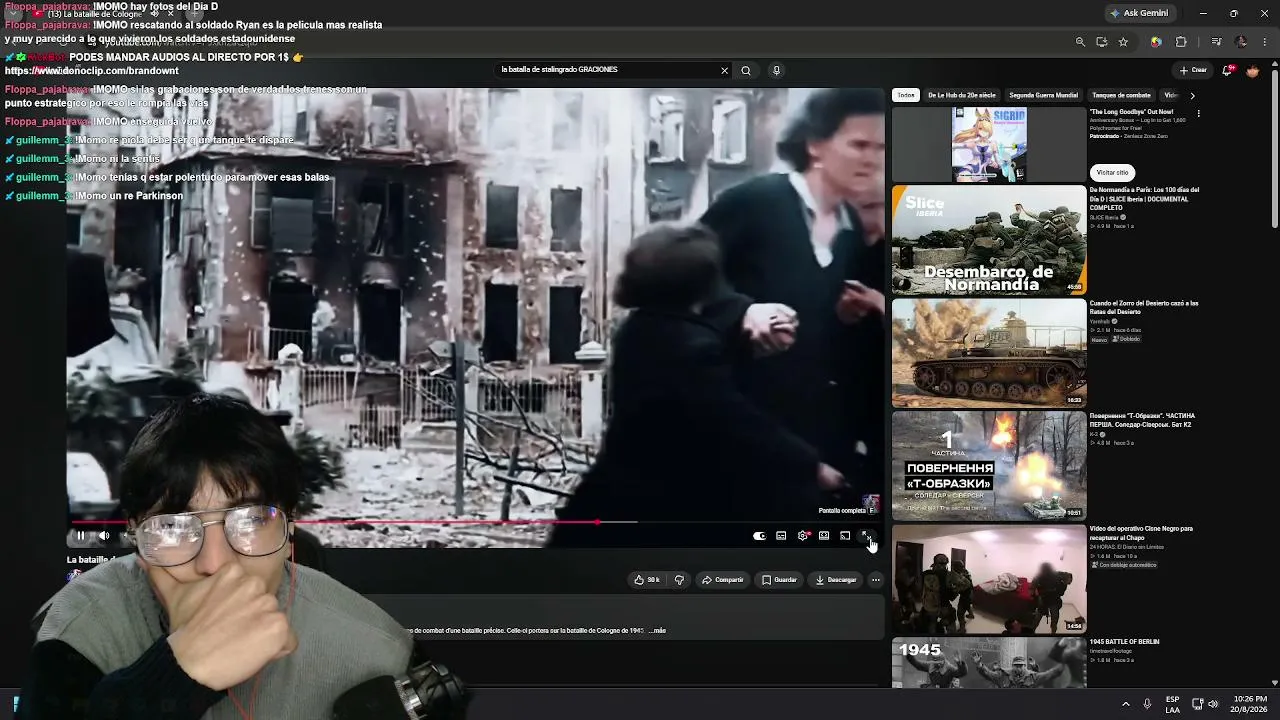
Task: Open the T-образки video thumbnail
Action: [x=989, y=466]
